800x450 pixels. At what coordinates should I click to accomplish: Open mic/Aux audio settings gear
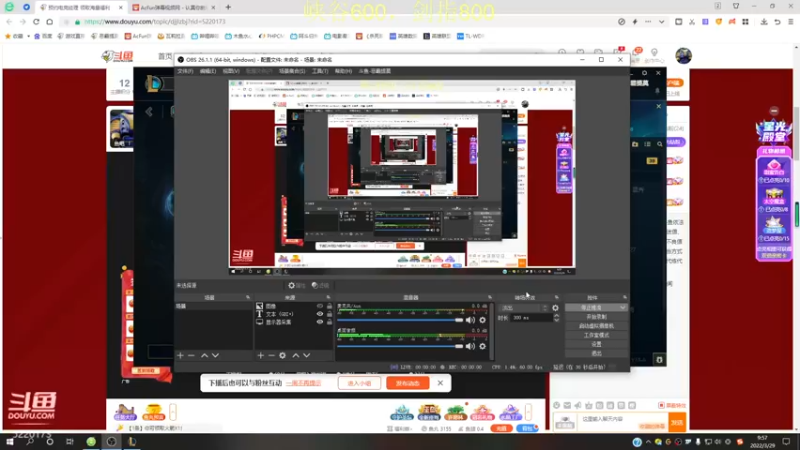coord(482,320)
